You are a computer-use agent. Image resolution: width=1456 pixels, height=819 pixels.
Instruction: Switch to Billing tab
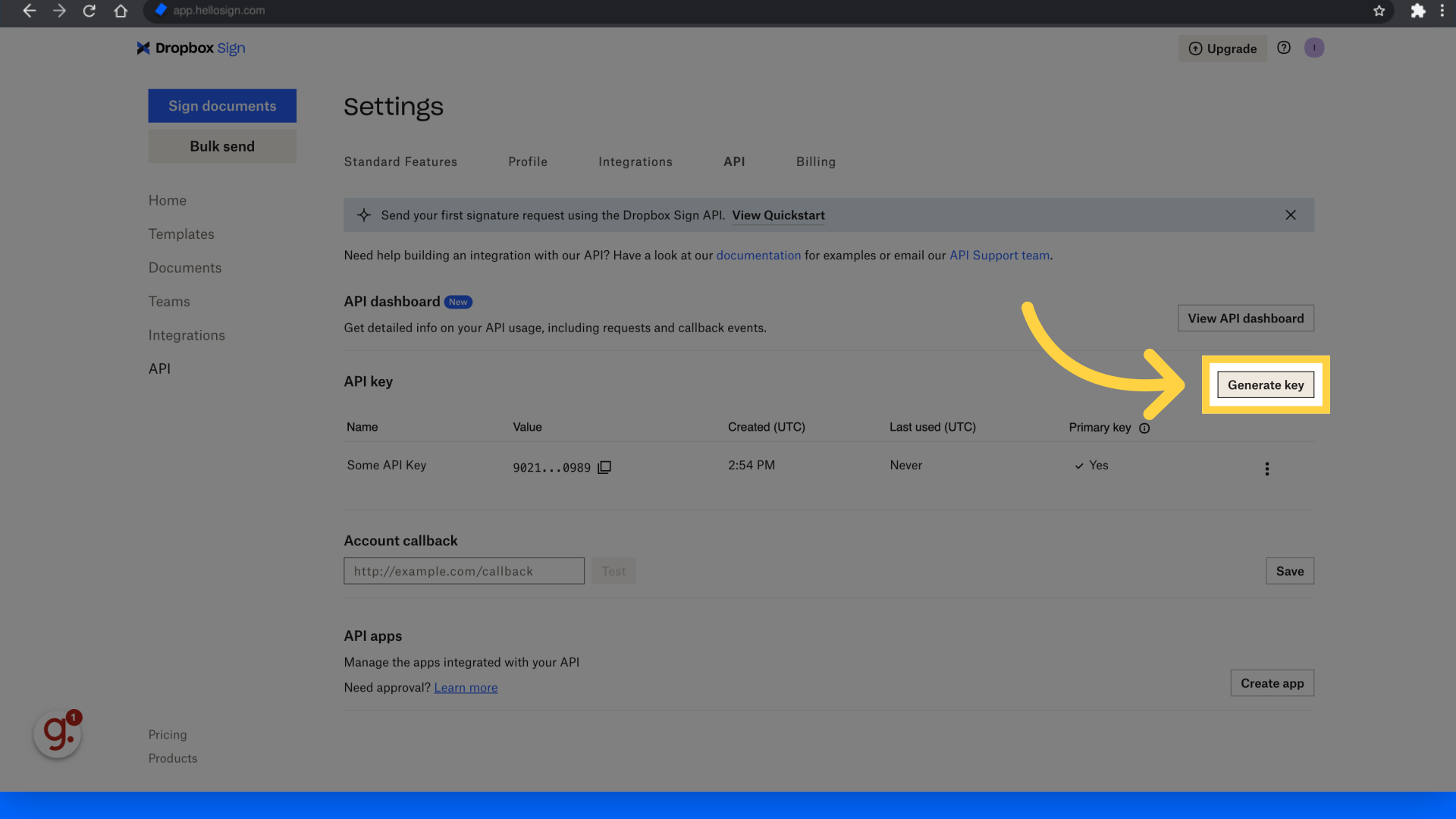816,162
